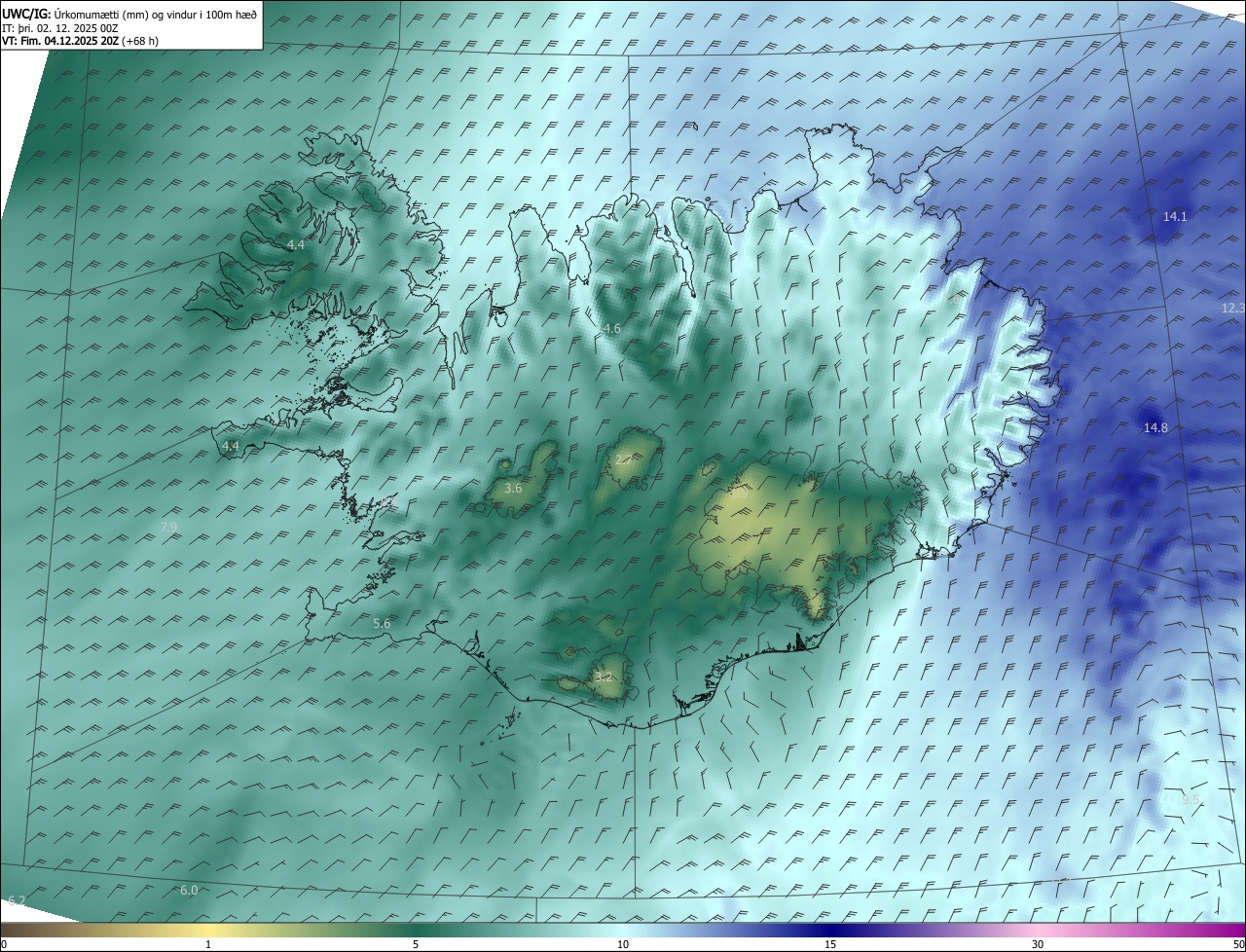1246x952 pixels.
Task: Click the 14.1 value label on the map
Action: point(1175,216)
